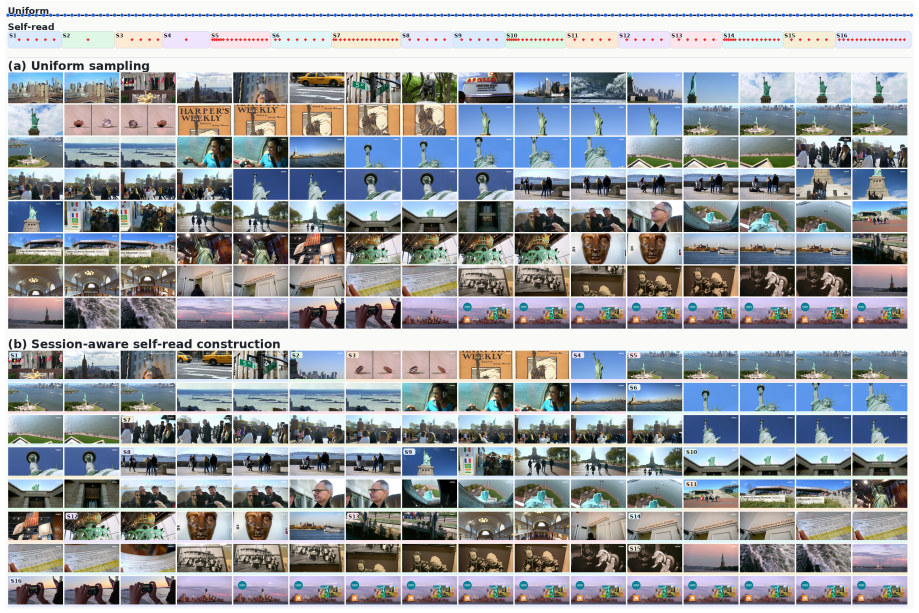
Task: Open the man with glasses thumbnail in Uniform sampling
Action: (655, 216)
